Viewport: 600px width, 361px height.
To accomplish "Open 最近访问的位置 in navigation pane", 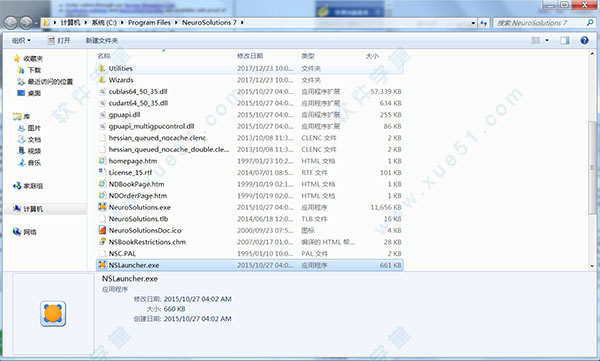I will pos(45,82).
